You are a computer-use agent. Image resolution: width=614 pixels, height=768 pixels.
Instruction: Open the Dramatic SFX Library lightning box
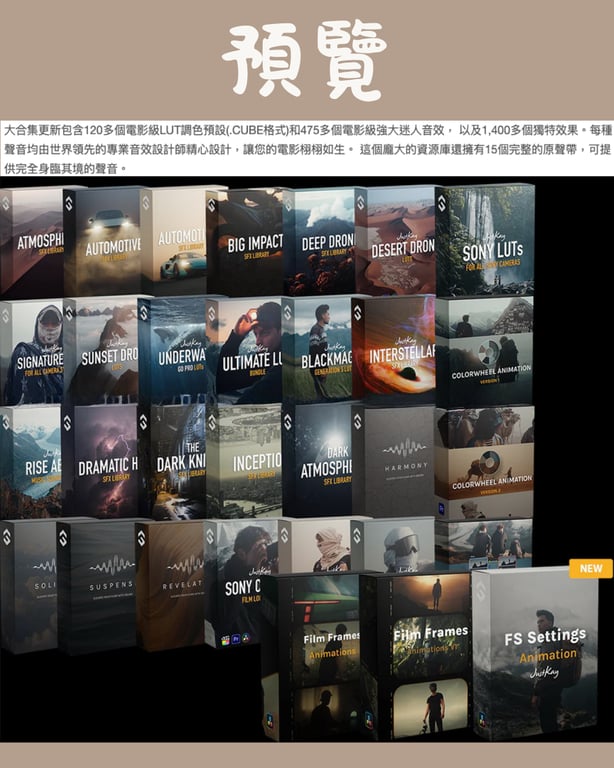[100, 460]
